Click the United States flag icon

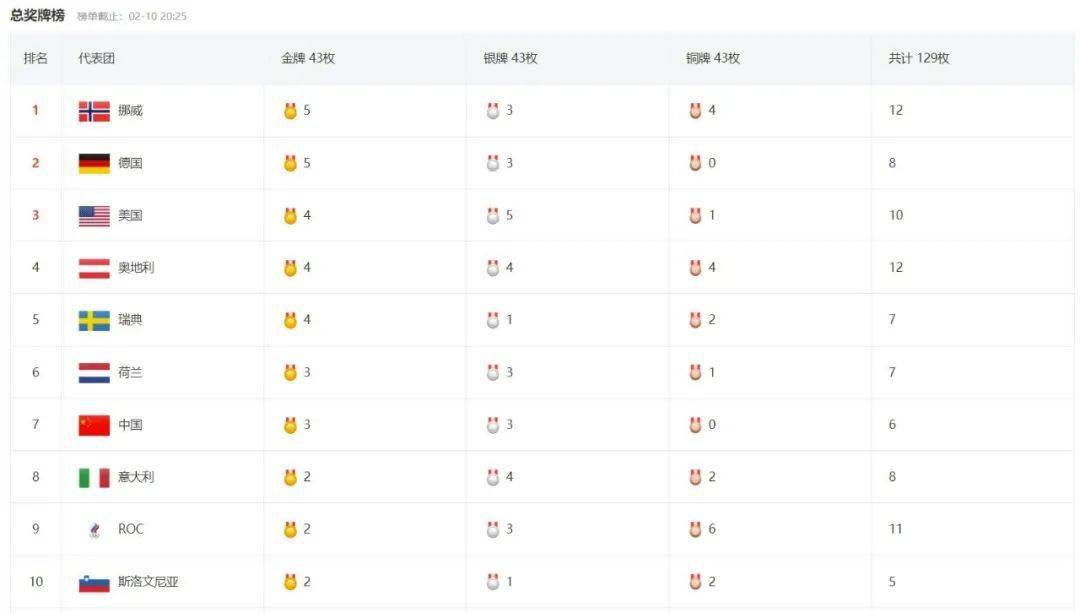(94, 215)
